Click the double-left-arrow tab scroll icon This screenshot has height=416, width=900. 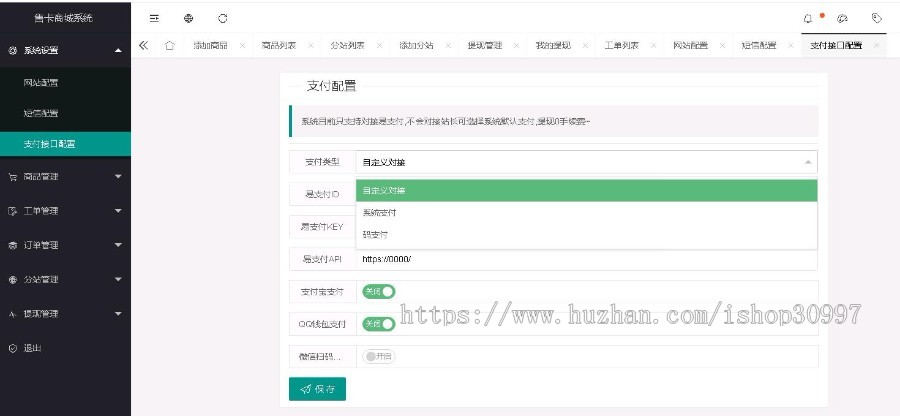143,45
